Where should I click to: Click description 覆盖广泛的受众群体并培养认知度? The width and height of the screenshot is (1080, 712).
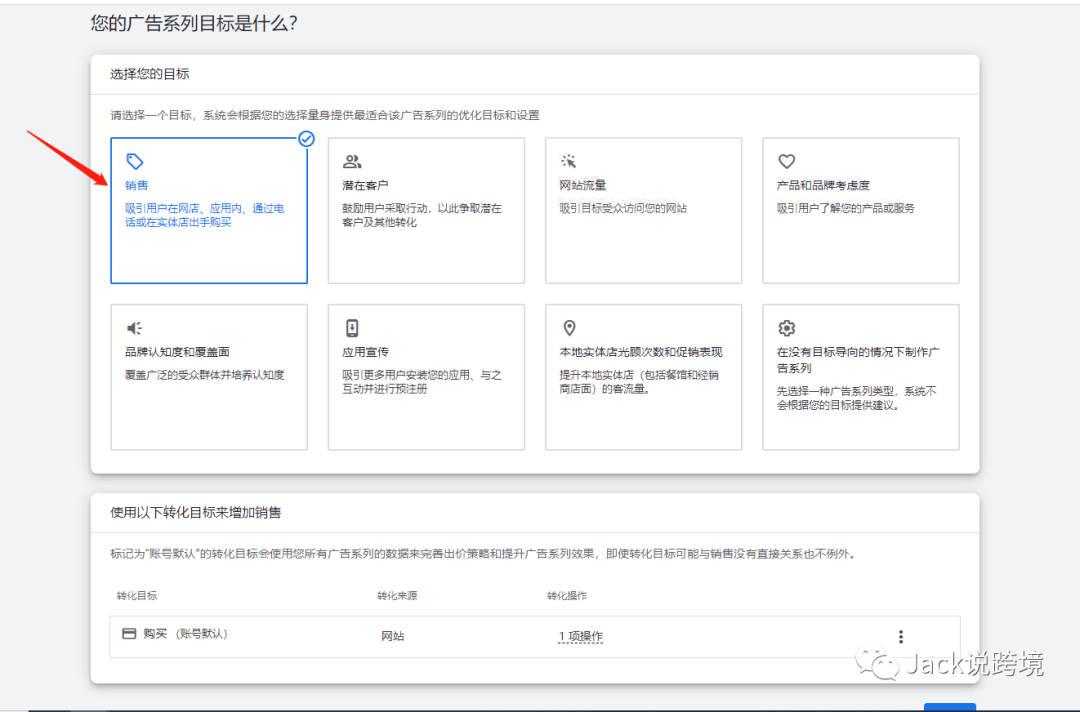pos(205,375)
